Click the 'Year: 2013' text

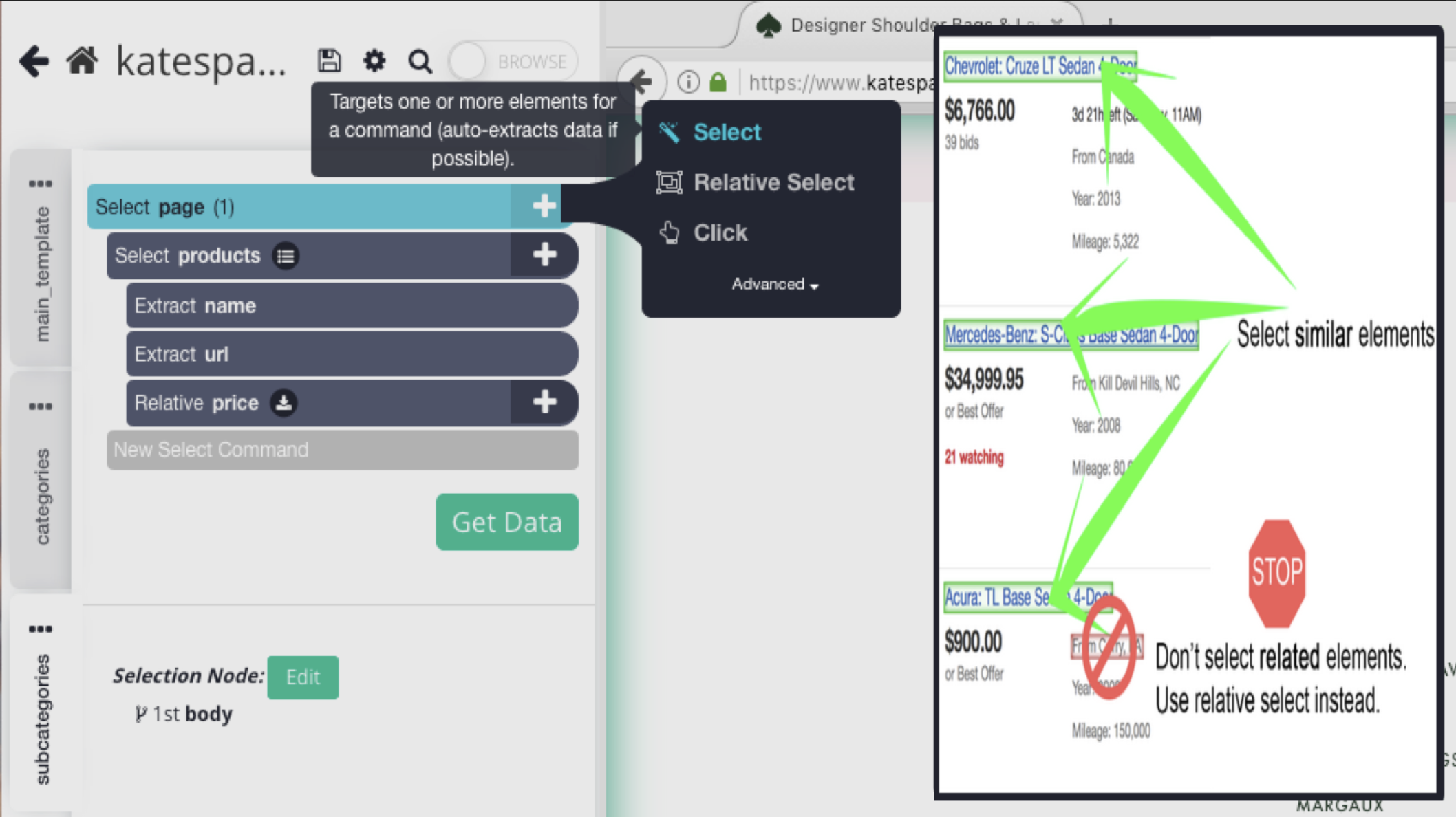pos(1095,199)
